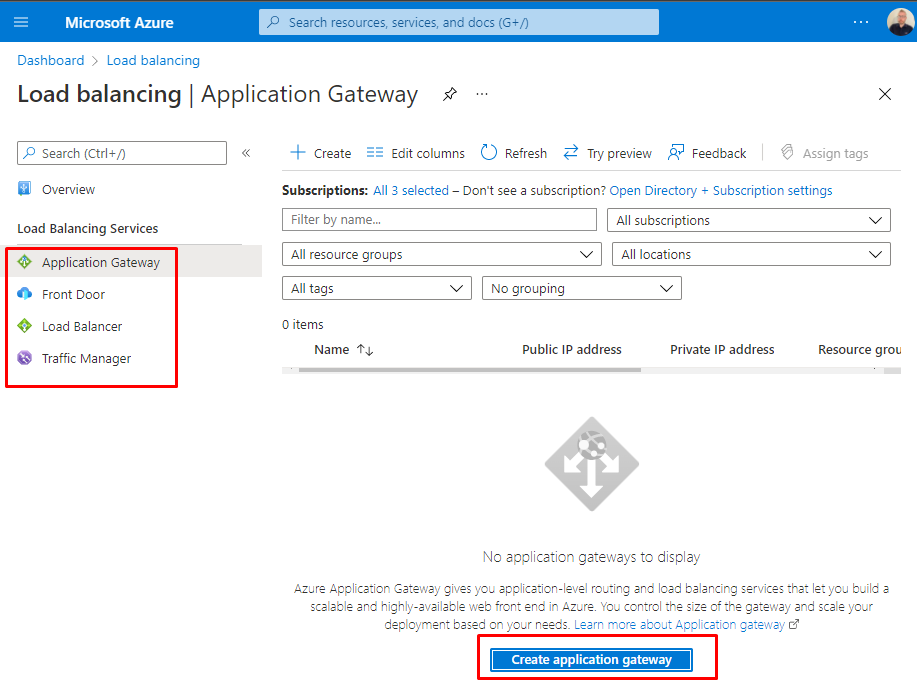The image size is (917, 690).
Task: Click the pin blade icon
Action: 450,94
